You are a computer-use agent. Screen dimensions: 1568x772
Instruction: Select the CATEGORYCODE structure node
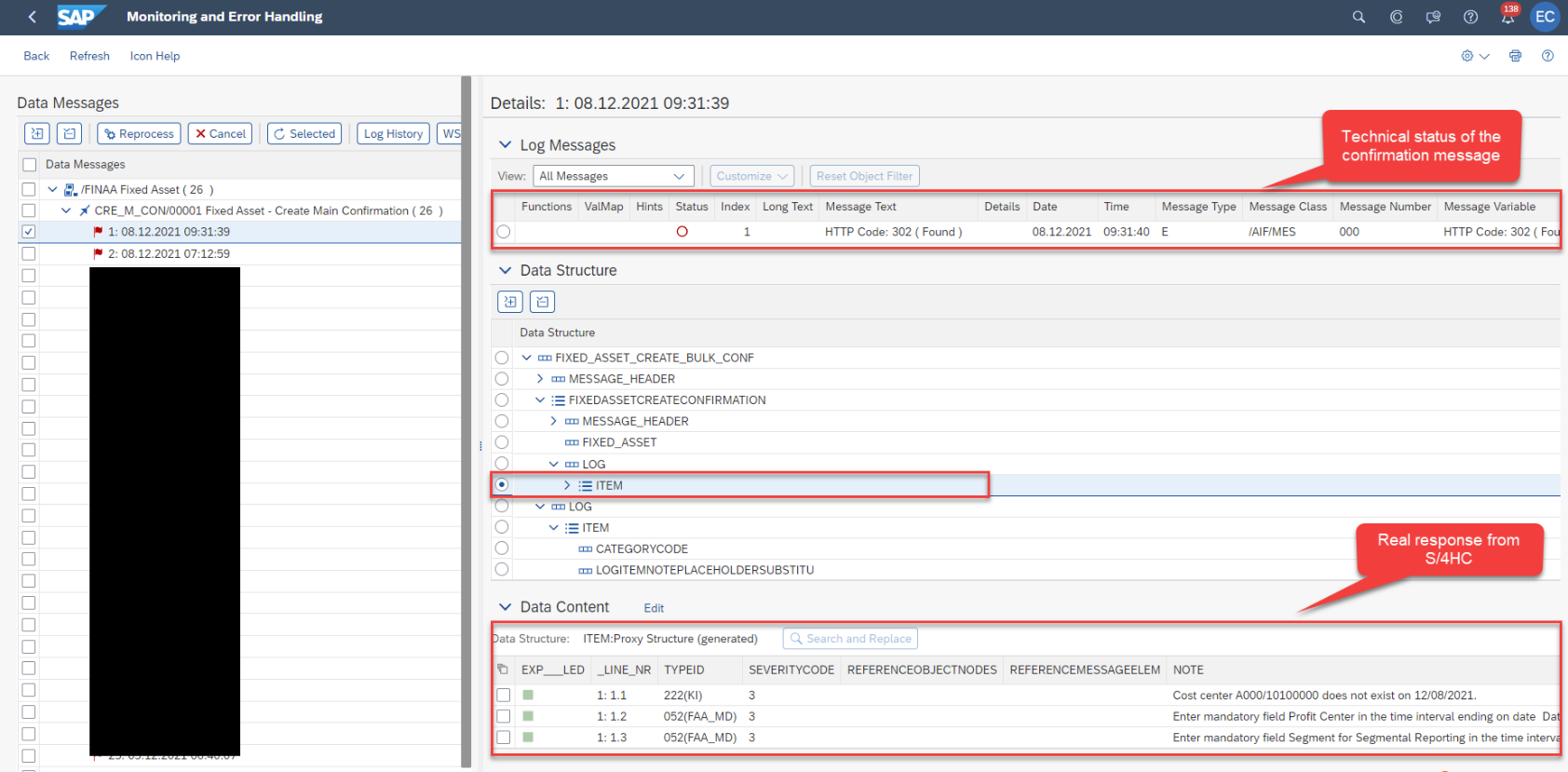coord(642,549)
